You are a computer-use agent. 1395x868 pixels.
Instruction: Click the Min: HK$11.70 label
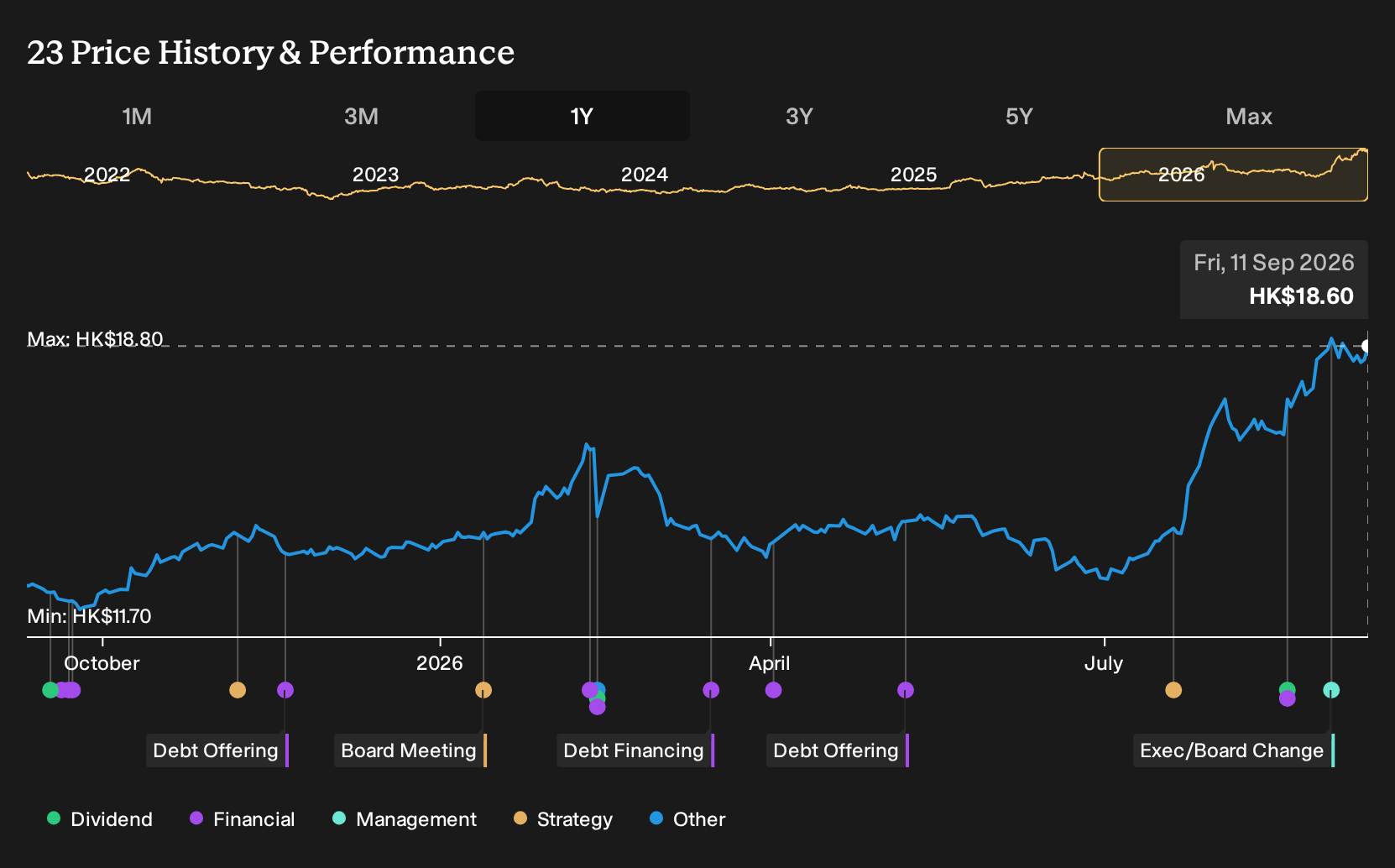pos(89,616)
